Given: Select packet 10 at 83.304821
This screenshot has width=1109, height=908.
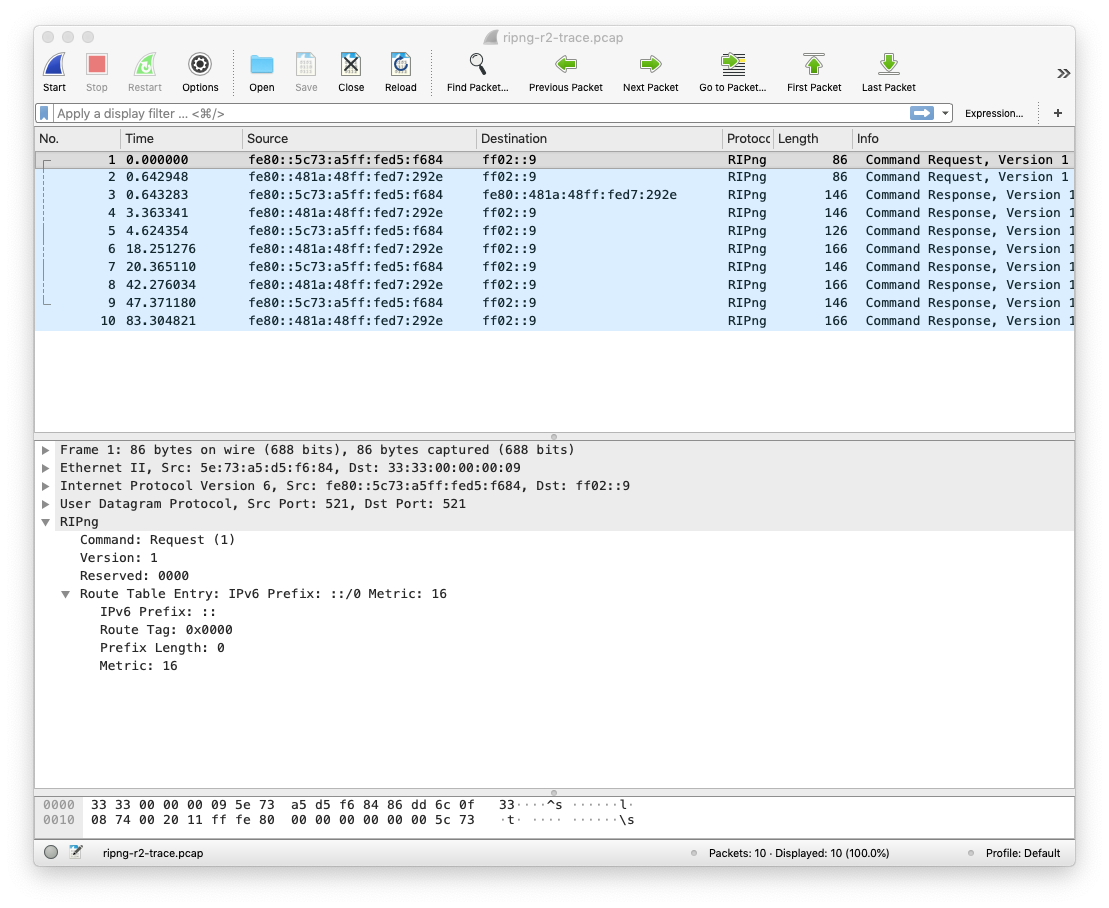Looking at the screenshot, I should pos(554,321).
